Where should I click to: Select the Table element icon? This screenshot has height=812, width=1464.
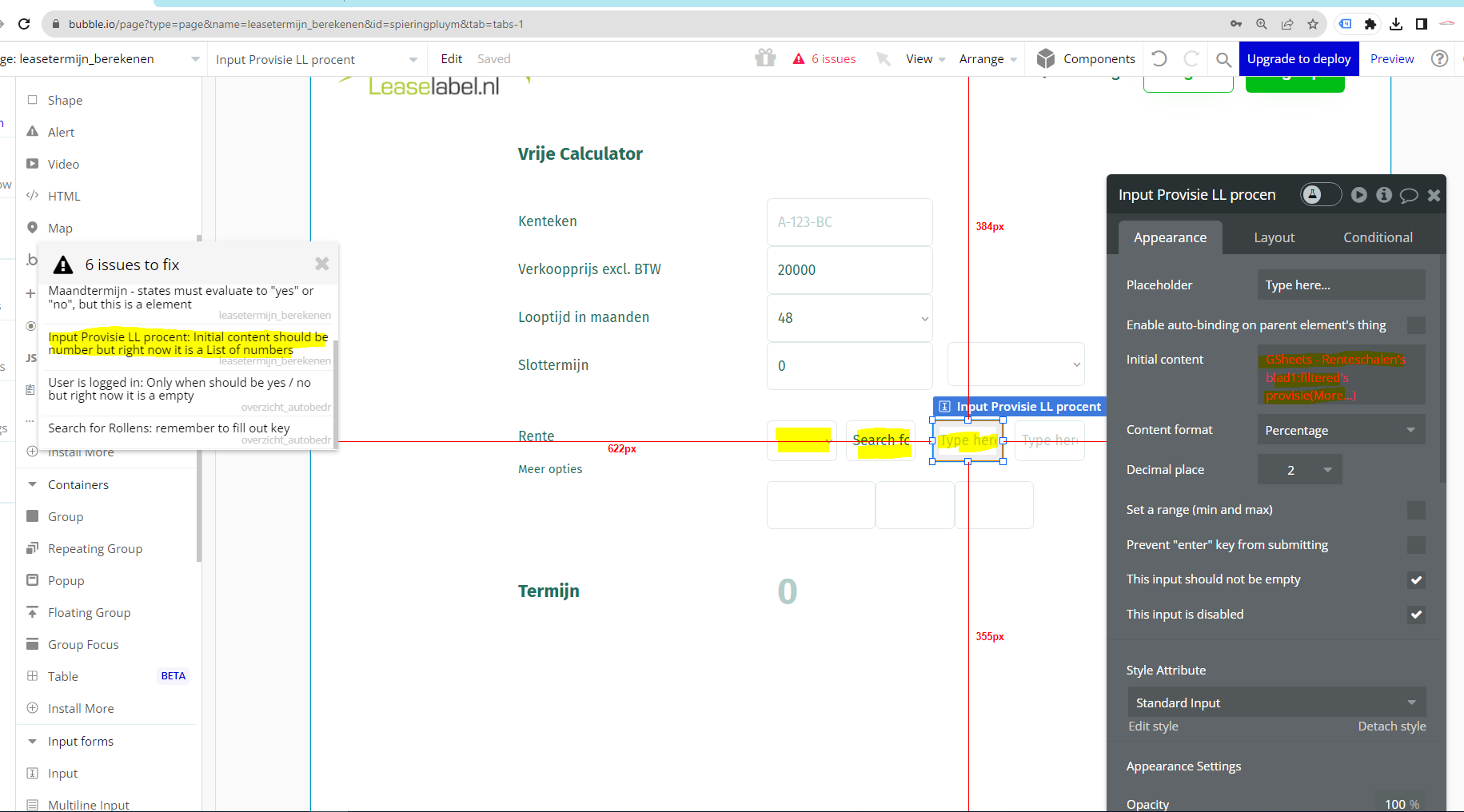33,676
